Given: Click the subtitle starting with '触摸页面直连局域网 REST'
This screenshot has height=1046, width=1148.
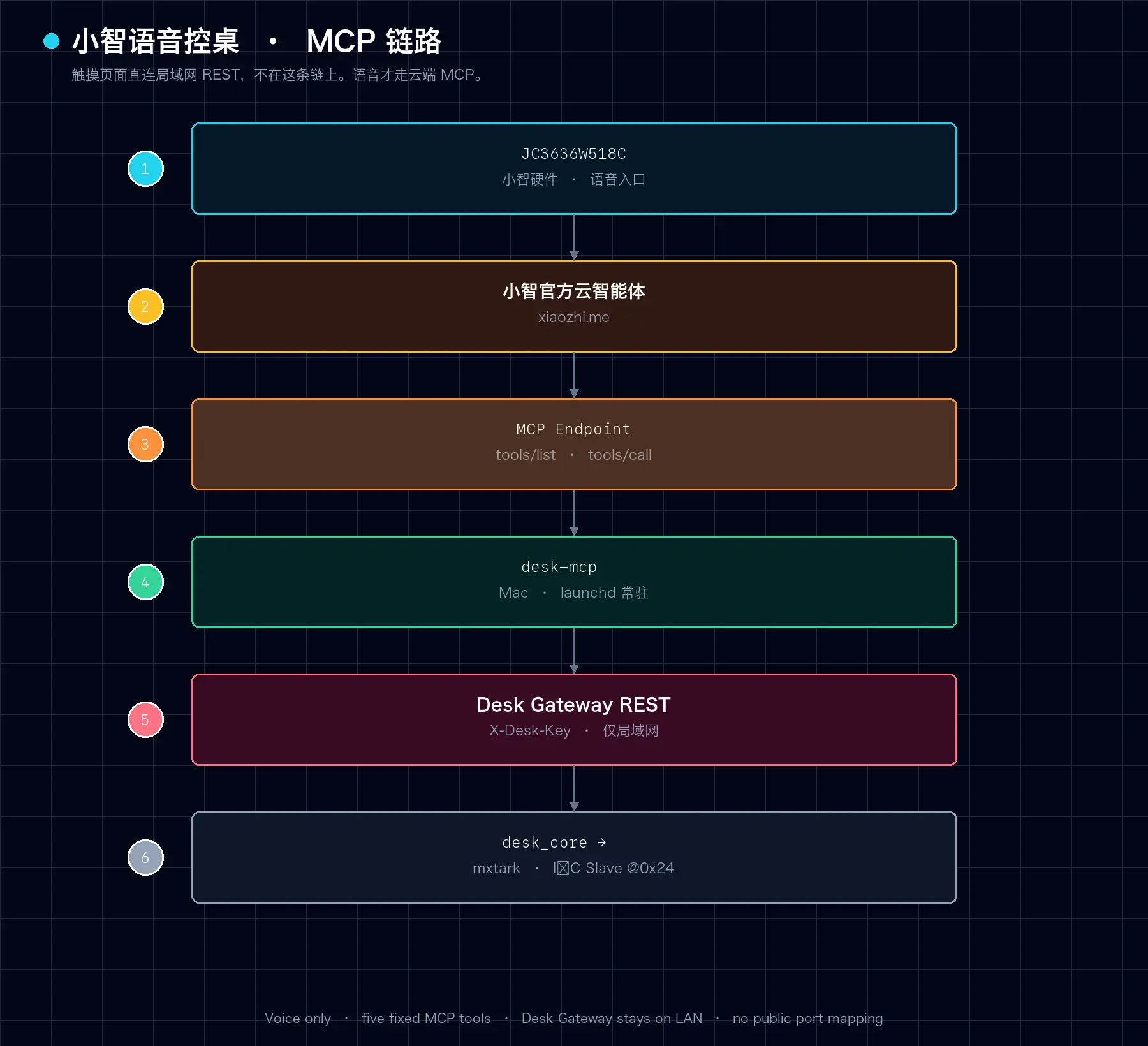Looking at the screenshot, I should point(278,75).
